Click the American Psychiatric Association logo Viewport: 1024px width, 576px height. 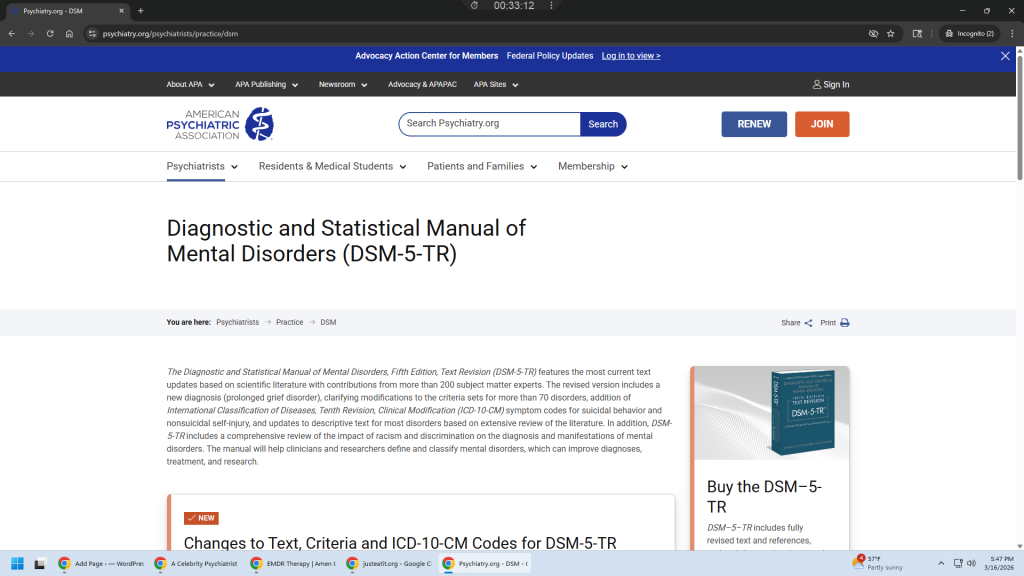point(219,124)
